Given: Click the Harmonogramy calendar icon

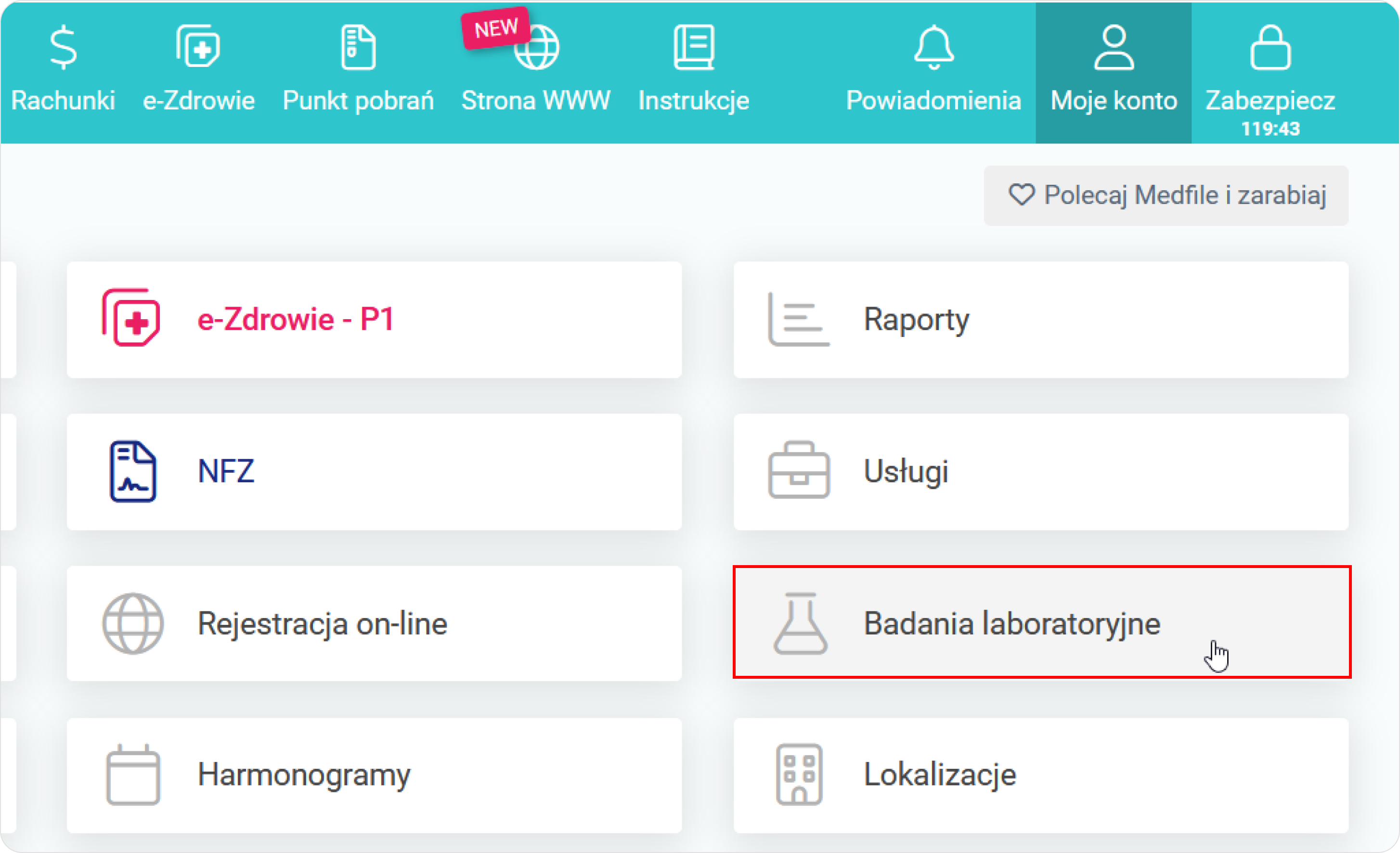Looking at the screenshot, I should click(133, 775).
